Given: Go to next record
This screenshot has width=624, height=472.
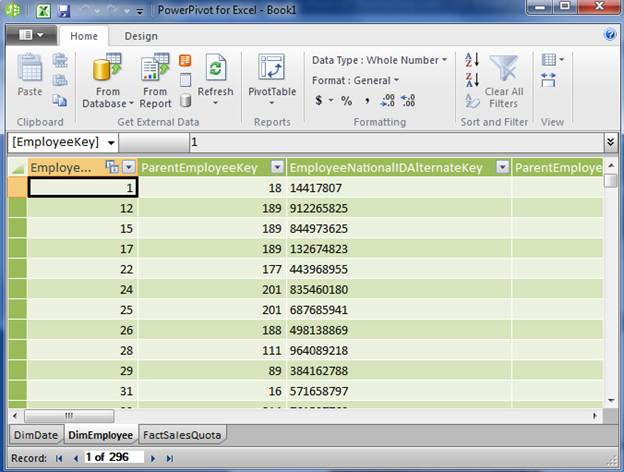Looking at the screenshot, I should [153, 458].
